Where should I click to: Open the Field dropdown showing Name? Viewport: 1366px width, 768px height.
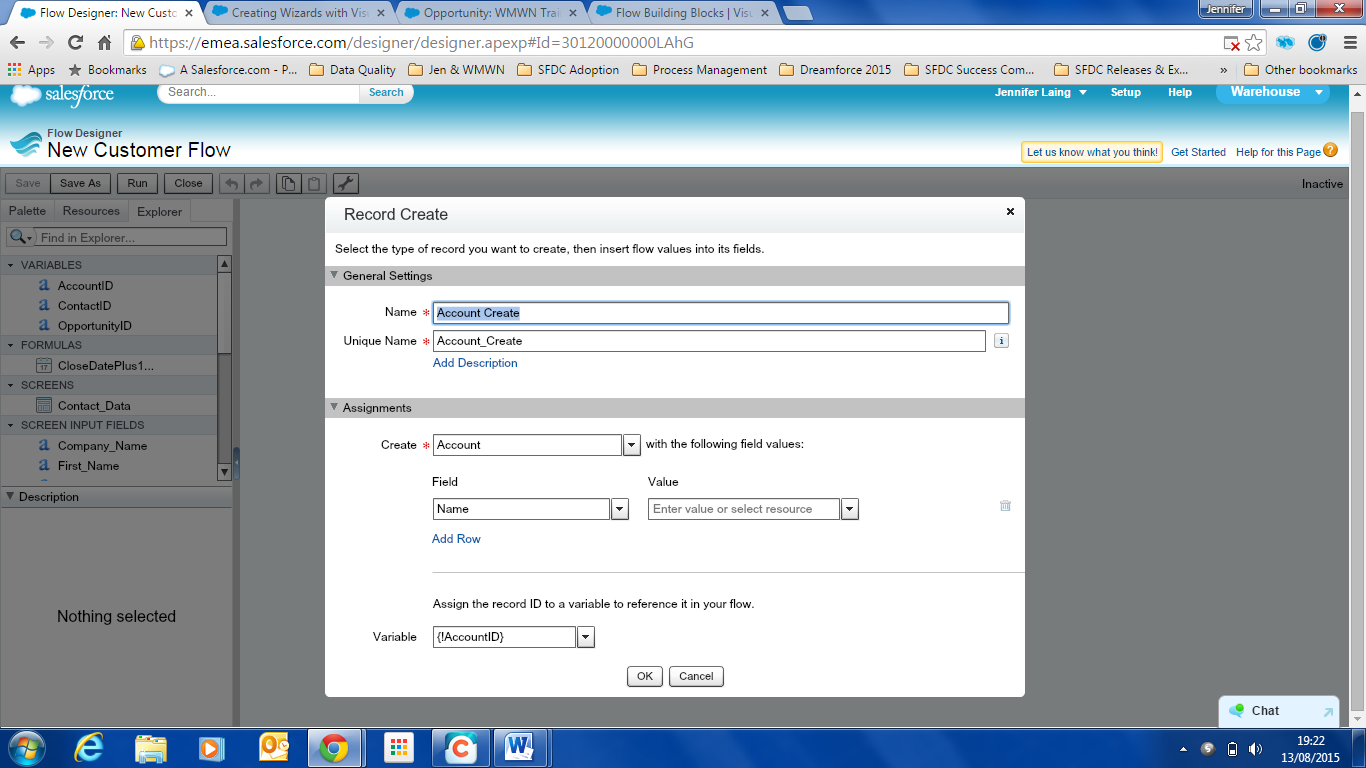point(620,509)
